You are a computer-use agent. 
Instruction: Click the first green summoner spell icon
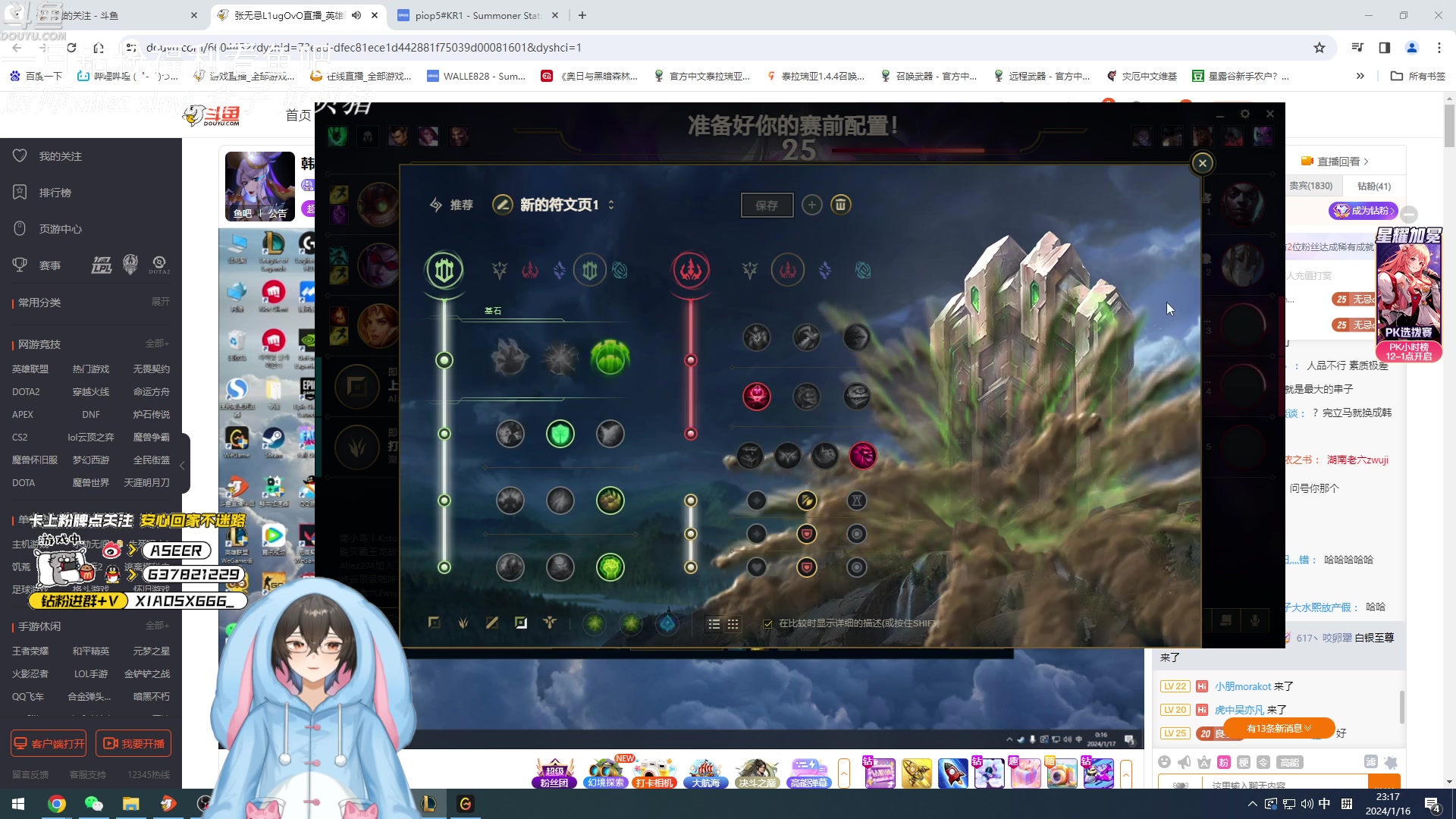[x=595, y=623]
